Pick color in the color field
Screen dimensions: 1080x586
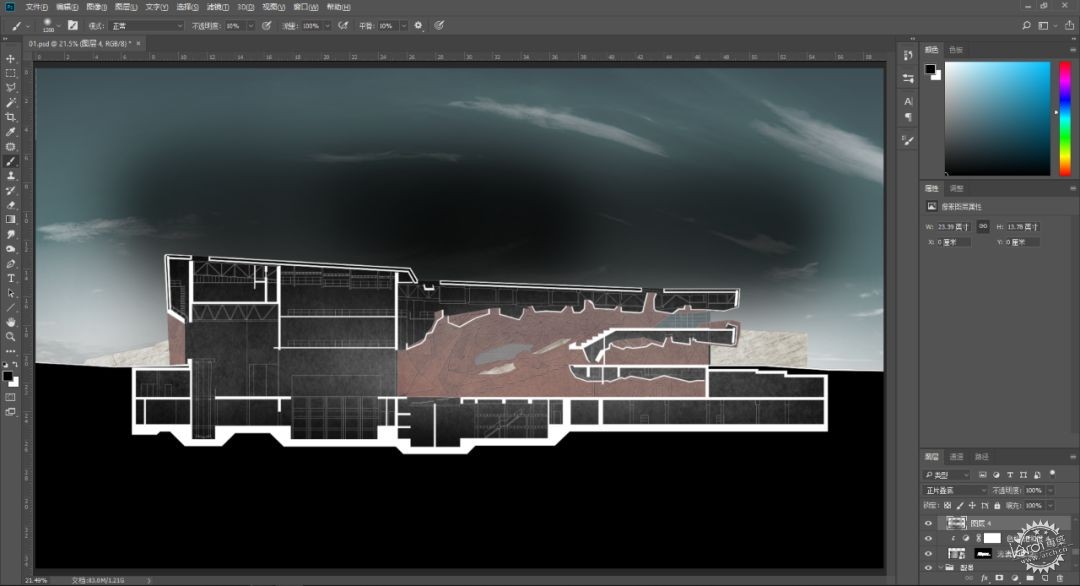coord(997,118)
